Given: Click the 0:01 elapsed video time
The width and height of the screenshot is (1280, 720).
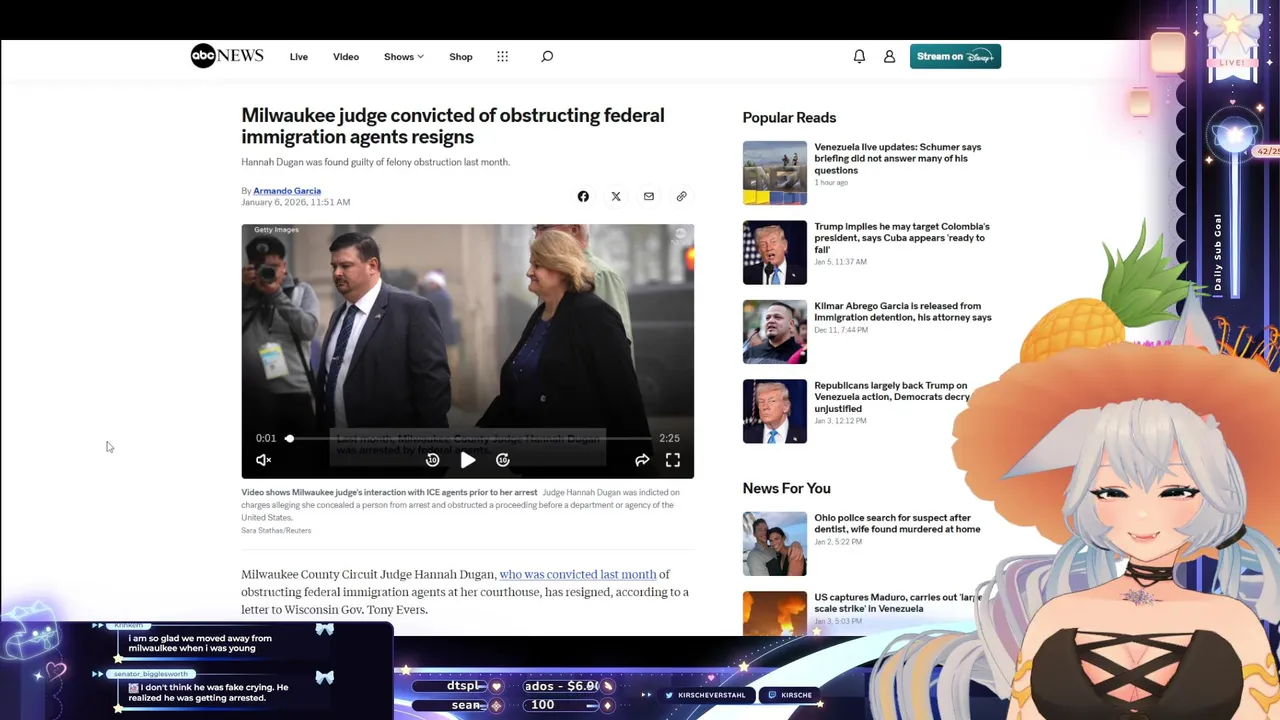Looking at the screenshot, I should 265,438.
